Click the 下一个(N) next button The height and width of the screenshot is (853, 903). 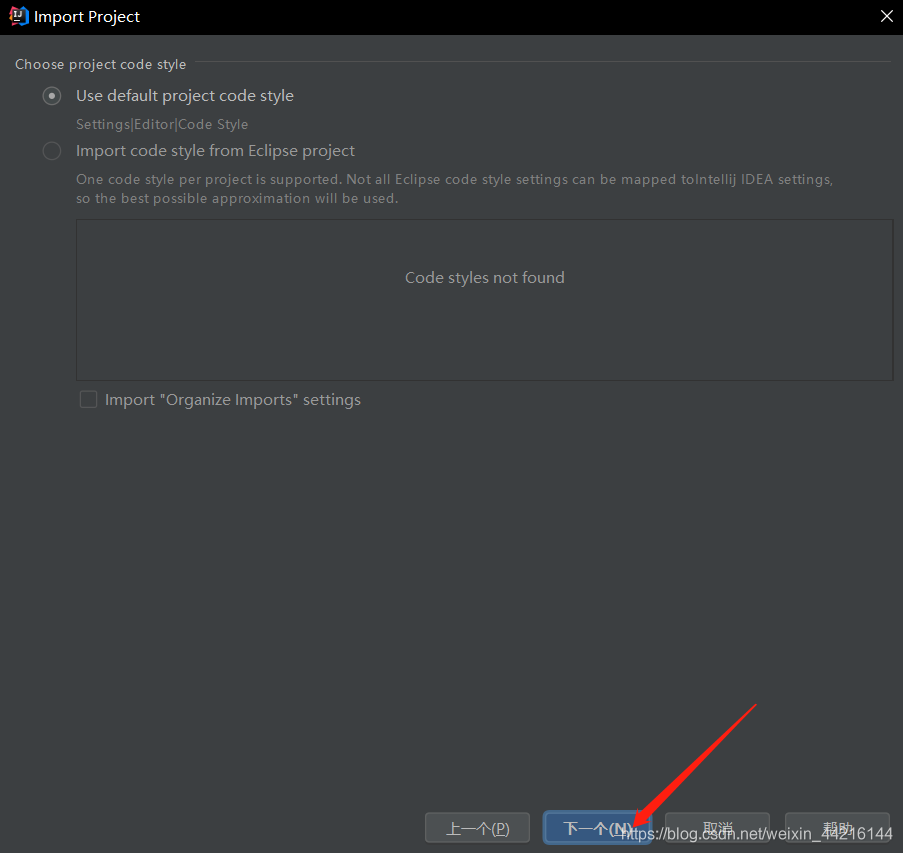[x=597, y=828]
